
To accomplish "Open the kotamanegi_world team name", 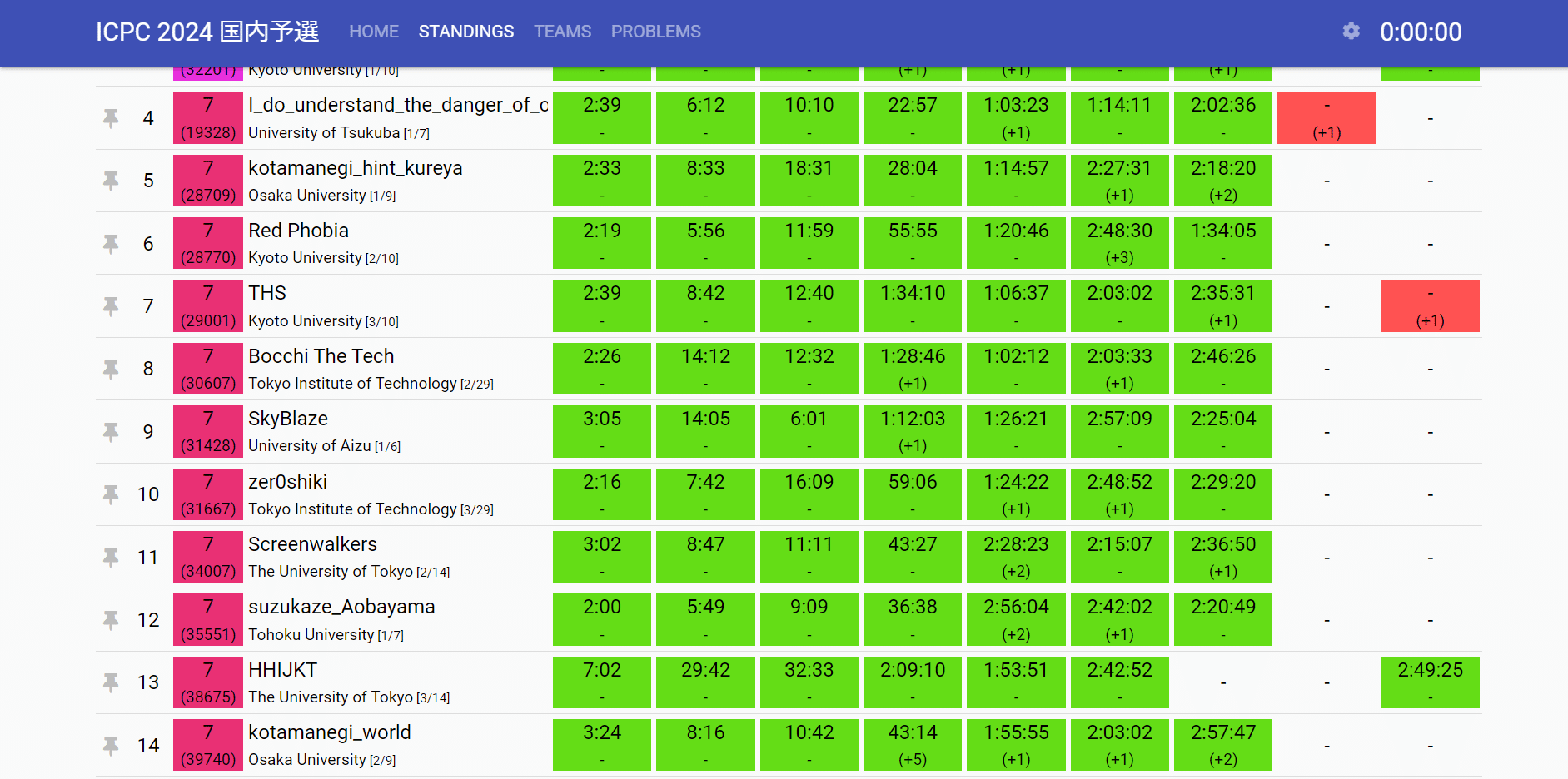I will coord(329,732).
